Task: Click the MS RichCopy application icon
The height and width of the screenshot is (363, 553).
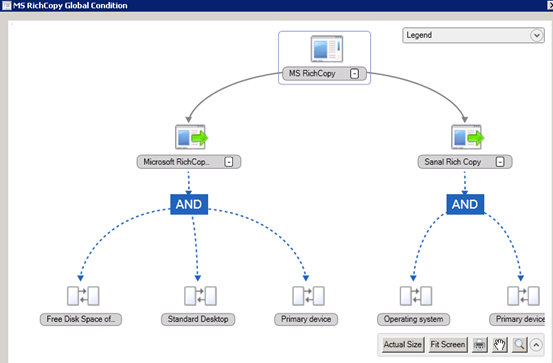Action: click(x=327, y=49)
